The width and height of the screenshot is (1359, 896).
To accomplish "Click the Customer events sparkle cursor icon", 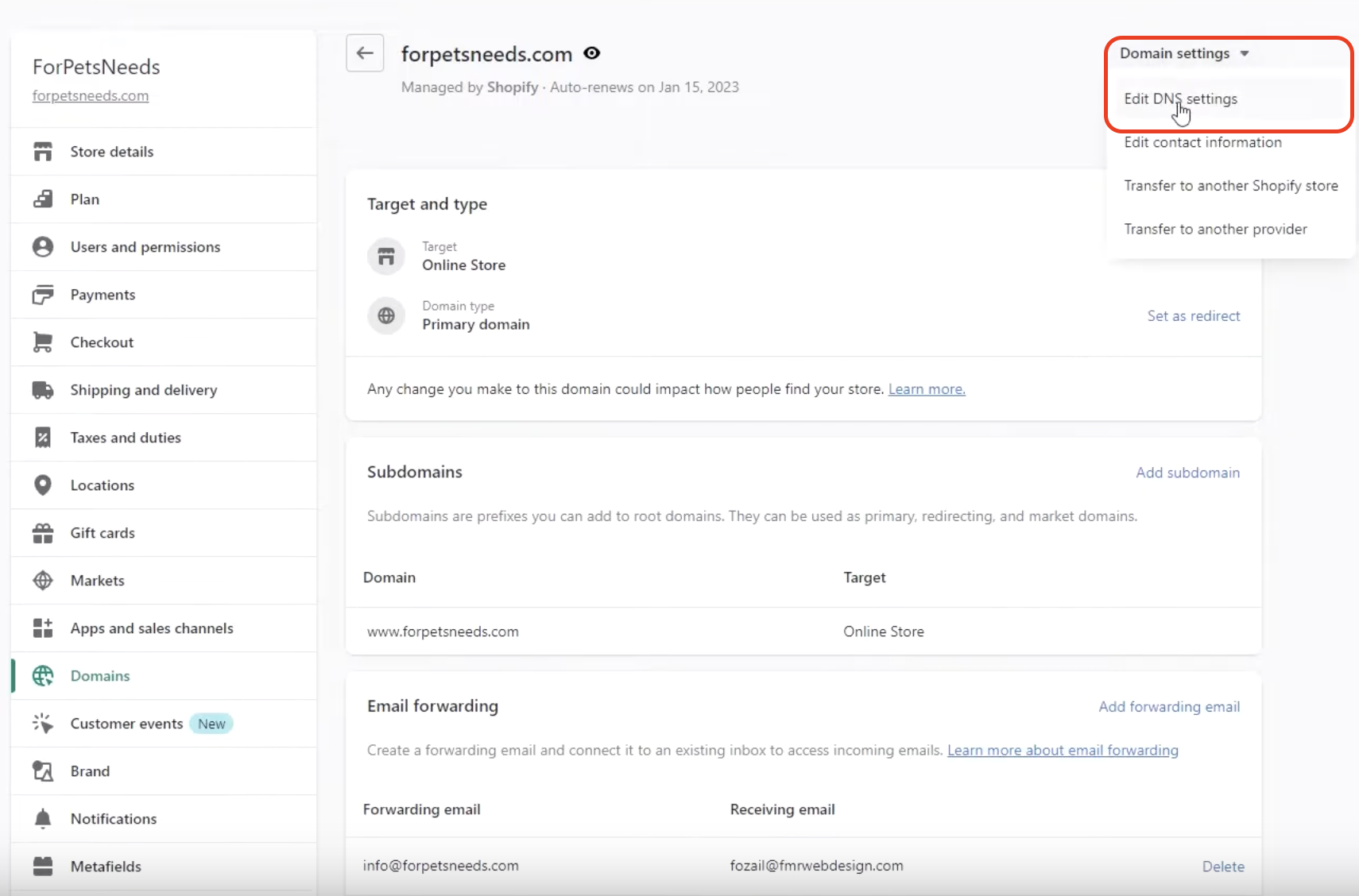I will click(x=43, y=724).
